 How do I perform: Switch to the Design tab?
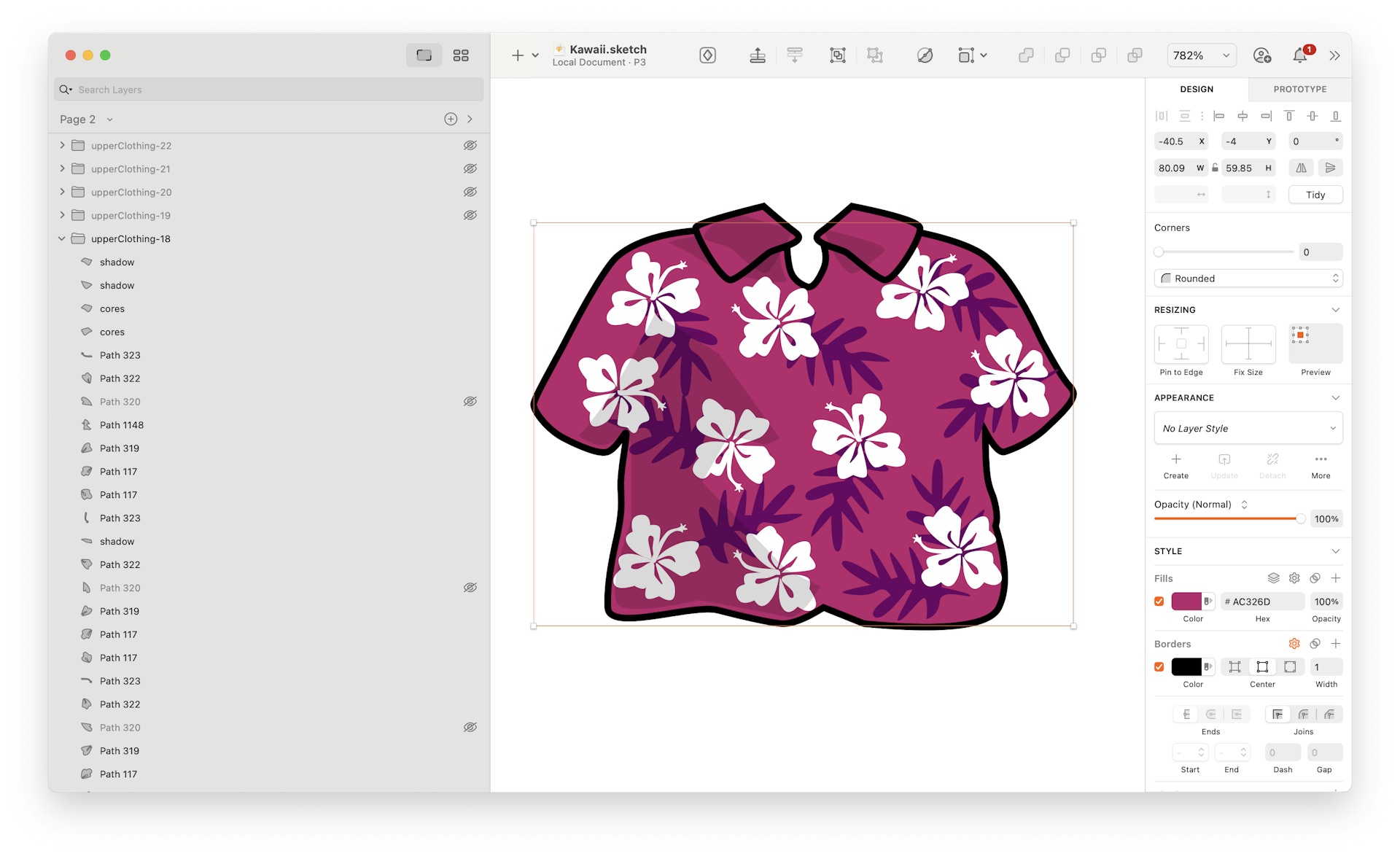(x=1196, y=89)
